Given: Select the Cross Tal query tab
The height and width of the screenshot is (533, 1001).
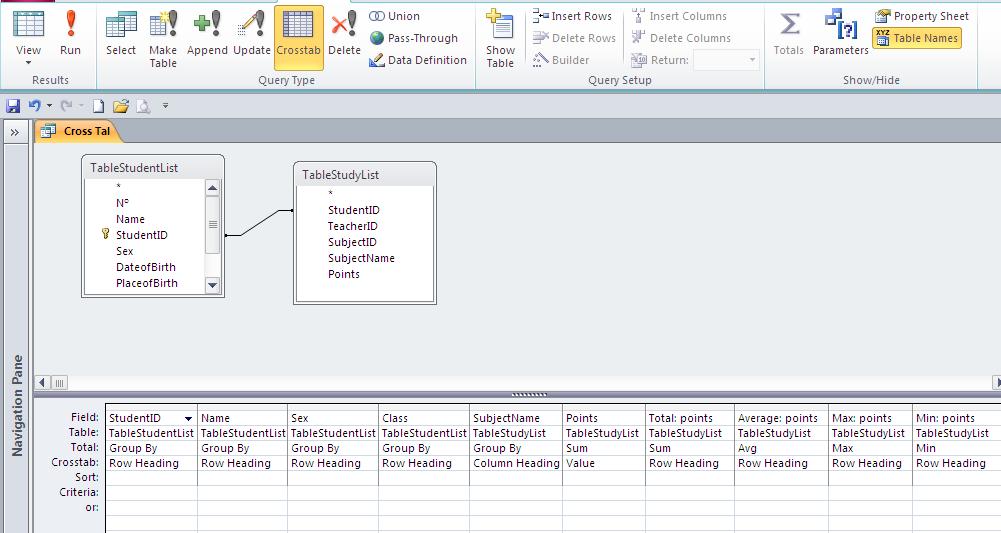Looking at the screenshot, I should 77,131.
